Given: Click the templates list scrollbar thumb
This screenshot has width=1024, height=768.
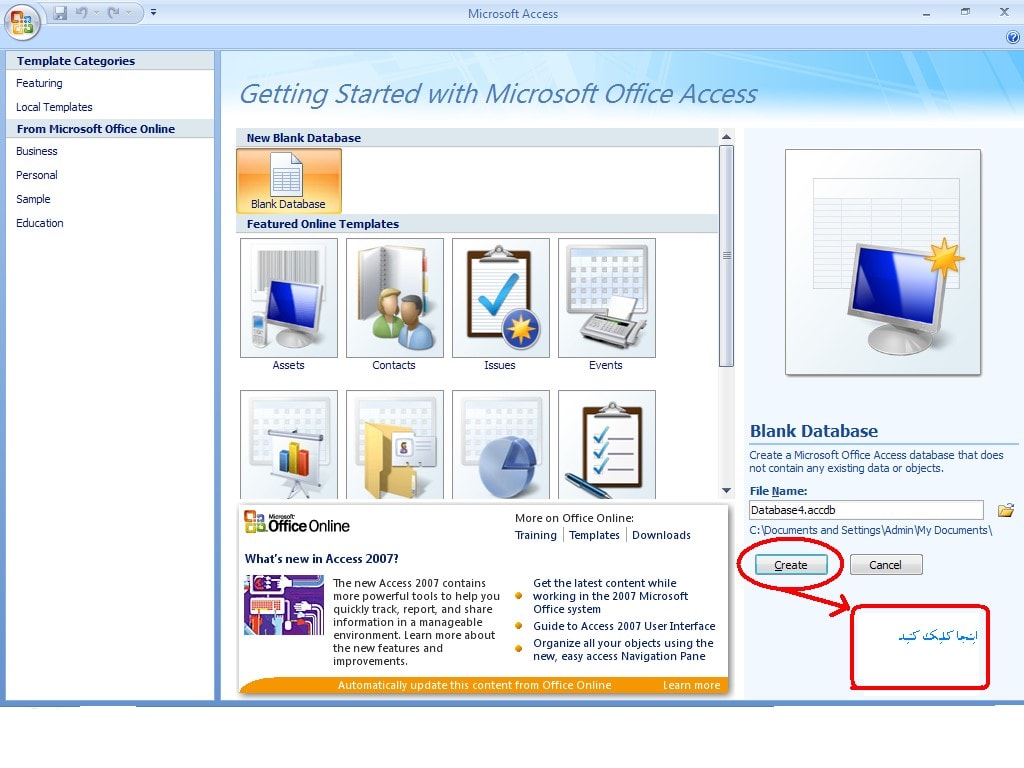Looking at the screenshot, I should pos(726,255).
